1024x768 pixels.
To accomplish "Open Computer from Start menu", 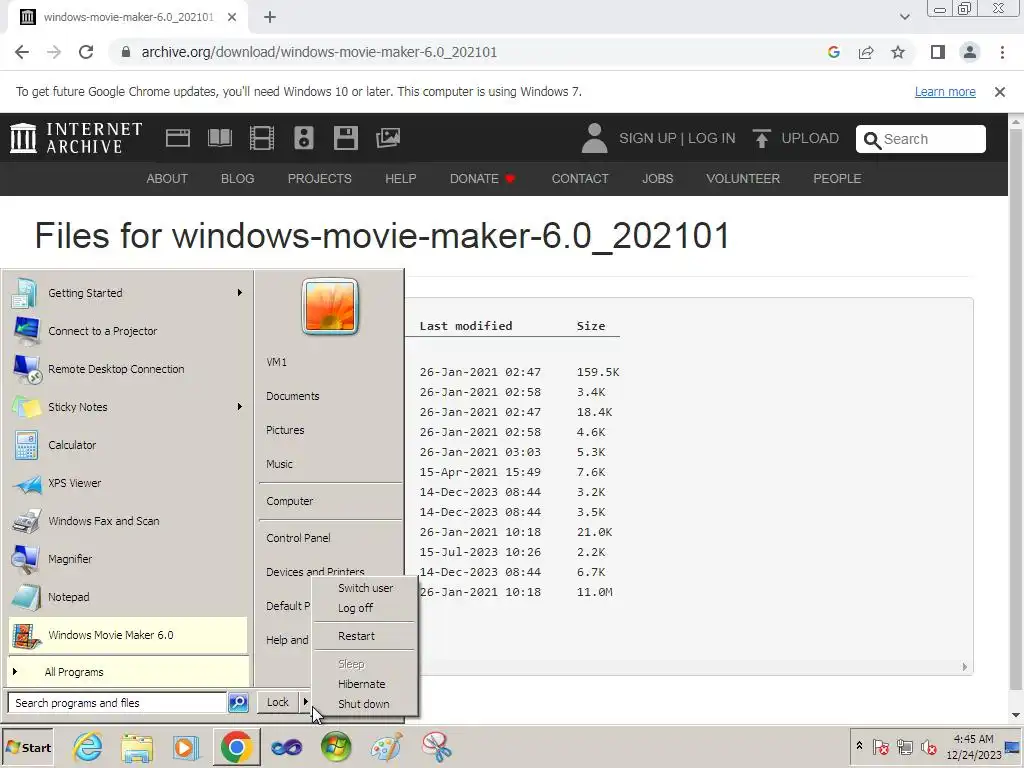I will 329,501.
